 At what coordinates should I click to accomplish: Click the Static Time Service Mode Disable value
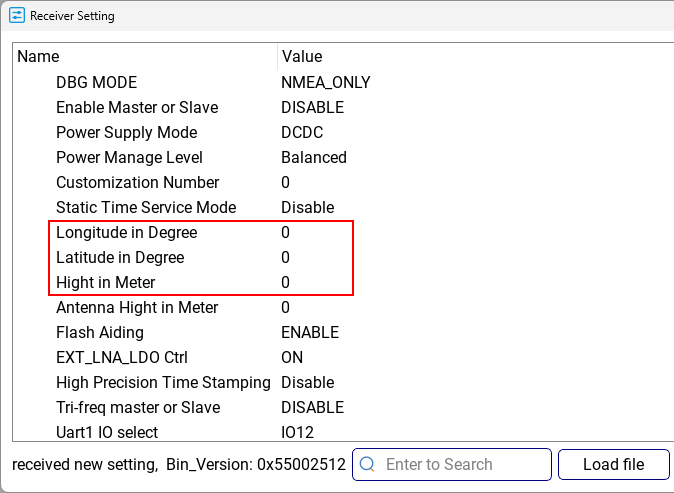tap(307, 207)
